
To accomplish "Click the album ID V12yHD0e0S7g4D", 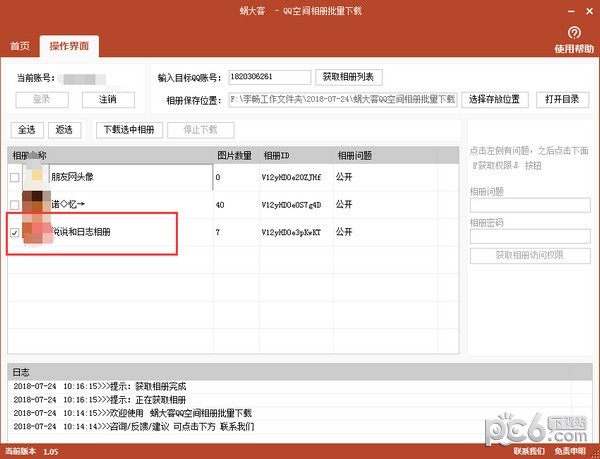I will [291, 205].
